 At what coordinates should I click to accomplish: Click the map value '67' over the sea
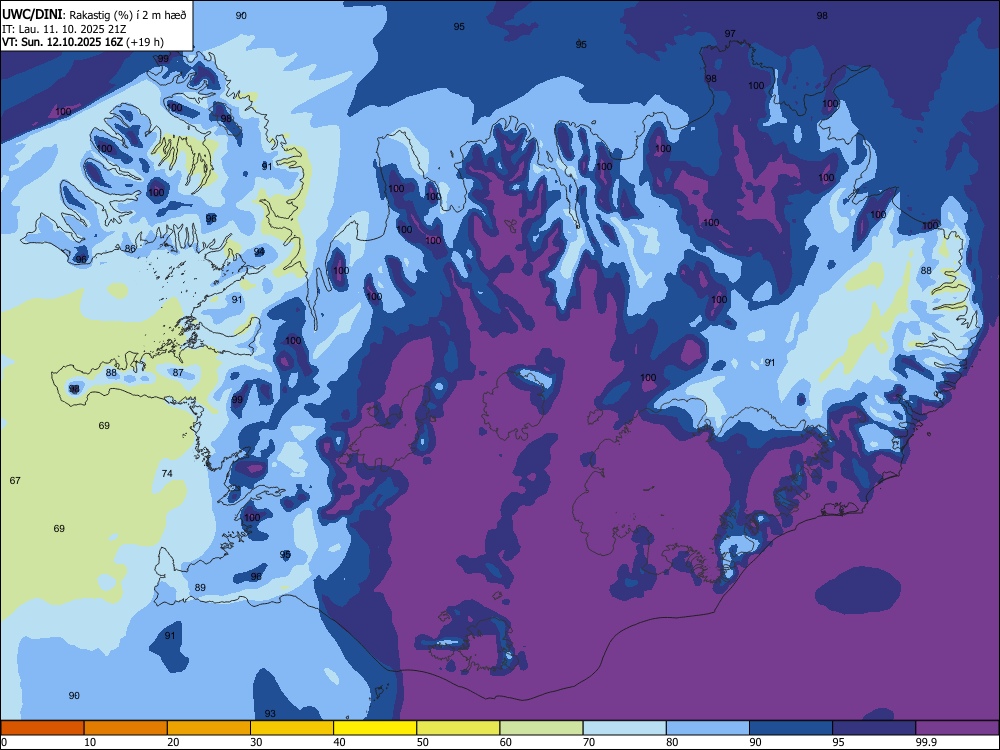tap(15, 480)
